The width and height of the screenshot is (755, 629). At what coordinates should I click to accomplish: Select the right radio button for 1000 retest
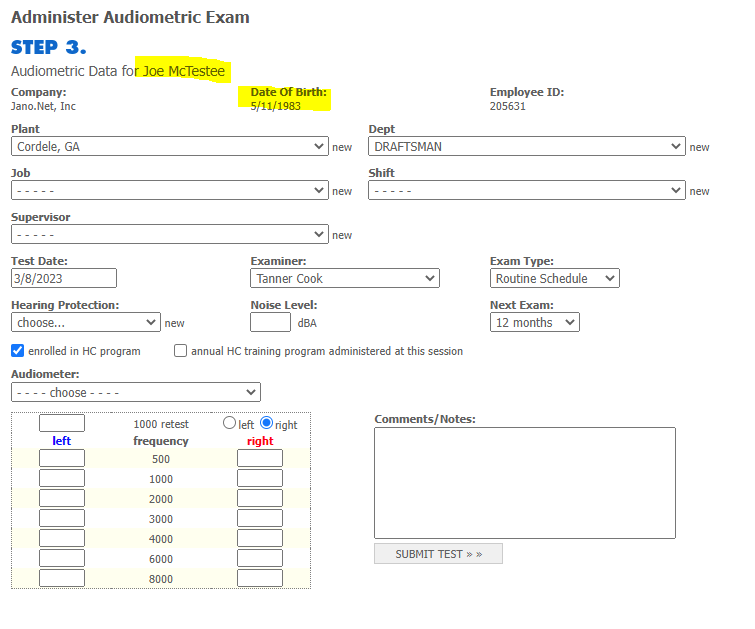pyautogui.click(x=266, y=423)
